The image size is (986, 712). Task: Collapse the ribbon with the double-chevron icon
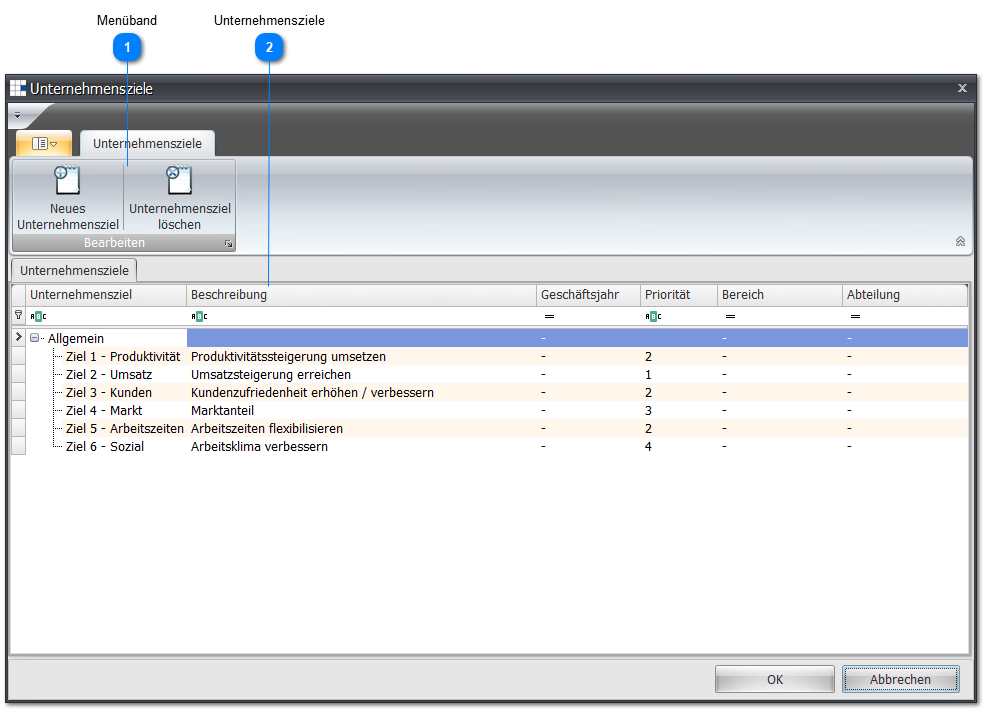coord(960,242)
